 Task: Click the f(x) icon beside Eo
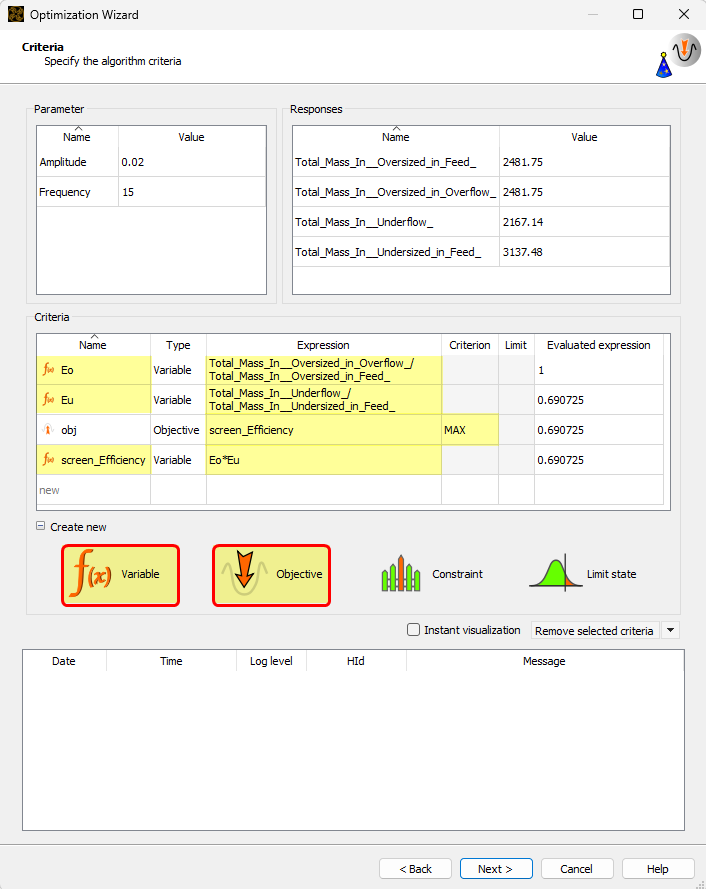click(48, 370)
